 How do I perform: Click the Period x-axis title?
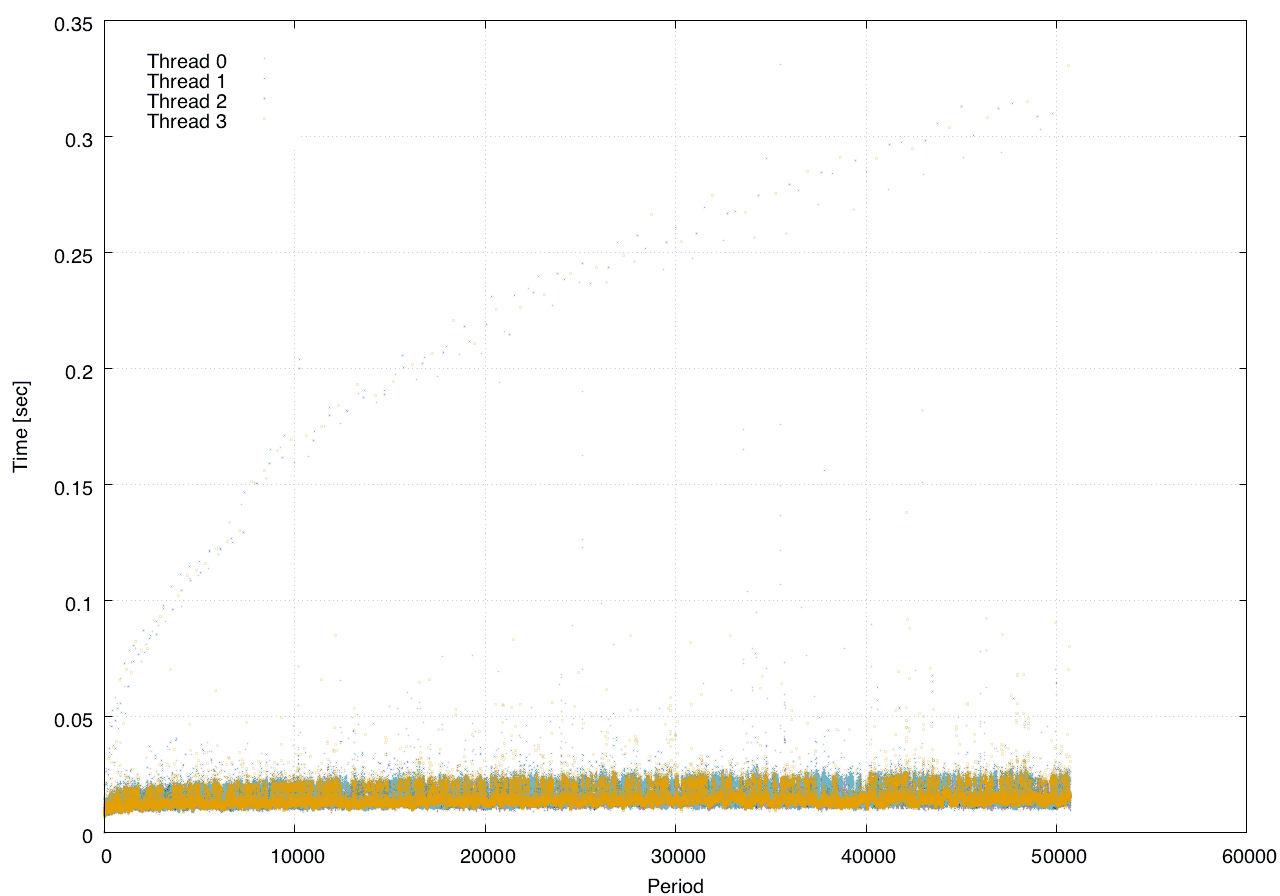point(675,886)
